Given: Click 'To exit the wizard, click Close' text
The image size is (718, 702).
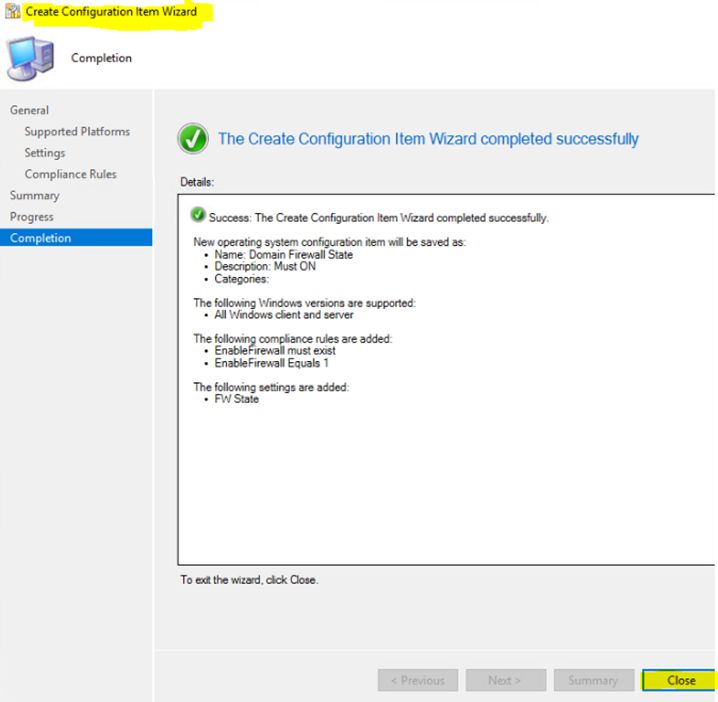Looking at the screenshot, I should [249, 580].
